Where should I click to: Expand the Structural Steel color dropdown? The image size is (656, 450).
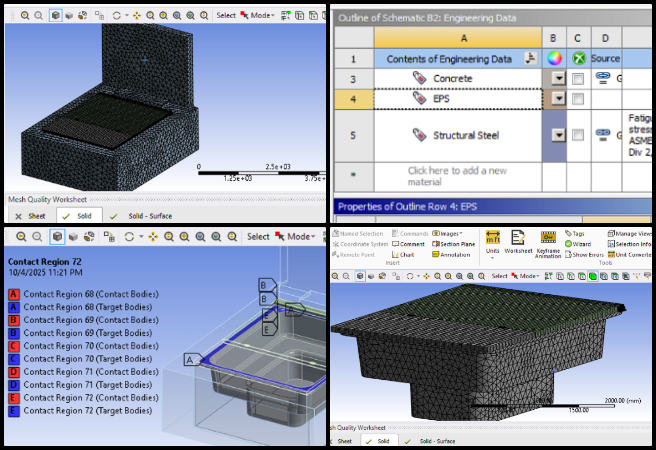[x=557, y=135]
